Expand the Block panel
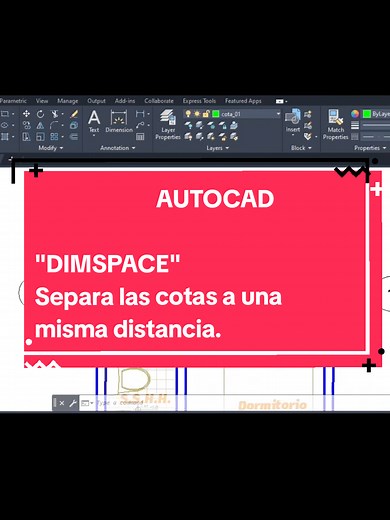Image resolution: width=390 pixels, height=520 pixels. [x=301, y=148]
